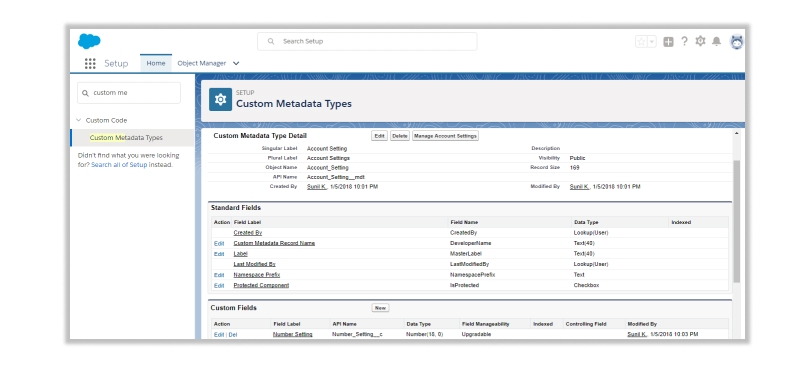Click New button in Custom Fields
The image size is (800, 369).
[x=380, y=308]
